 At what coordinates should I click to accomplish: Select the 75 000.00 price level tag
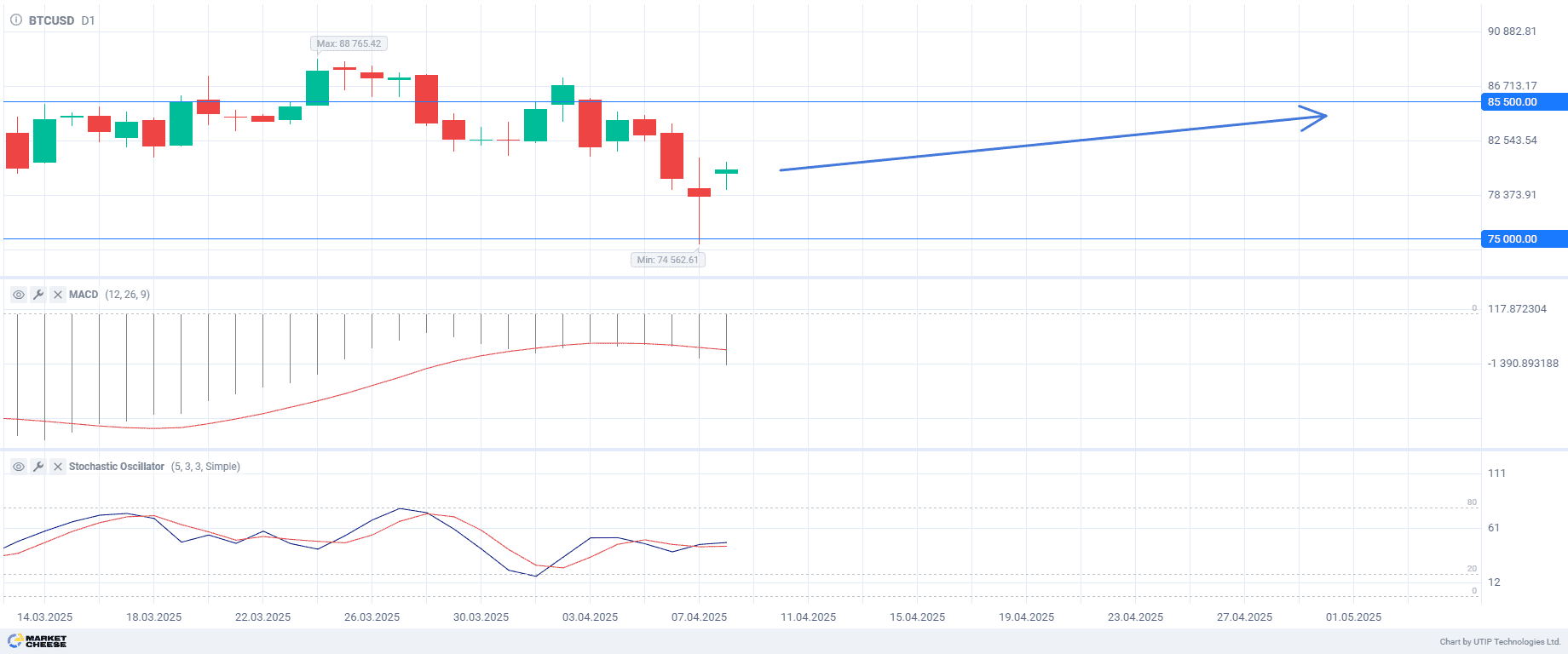pos(1525,239)
